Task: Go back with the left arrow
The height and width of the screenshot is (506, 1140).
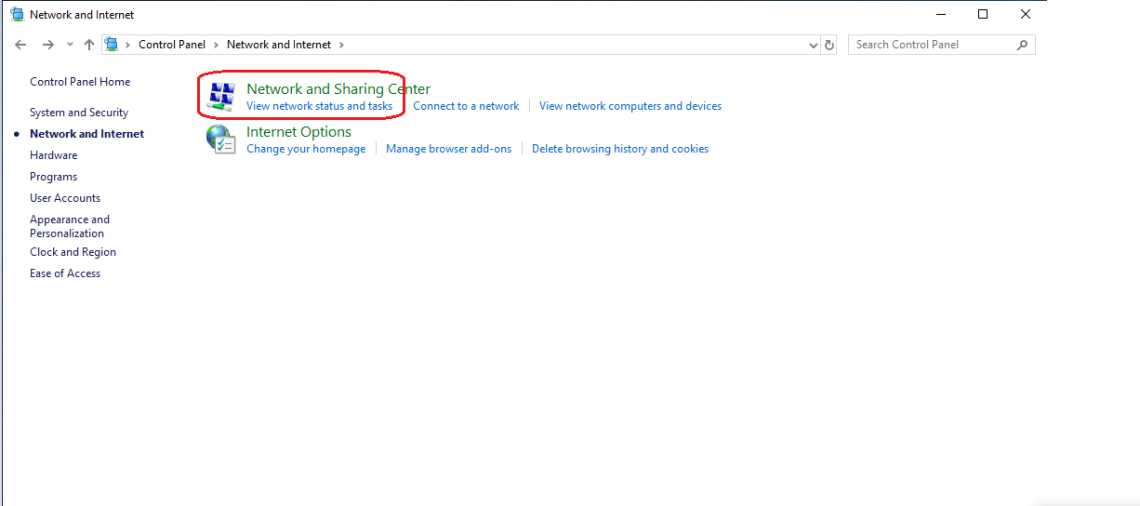Action: tap(20, 44)
